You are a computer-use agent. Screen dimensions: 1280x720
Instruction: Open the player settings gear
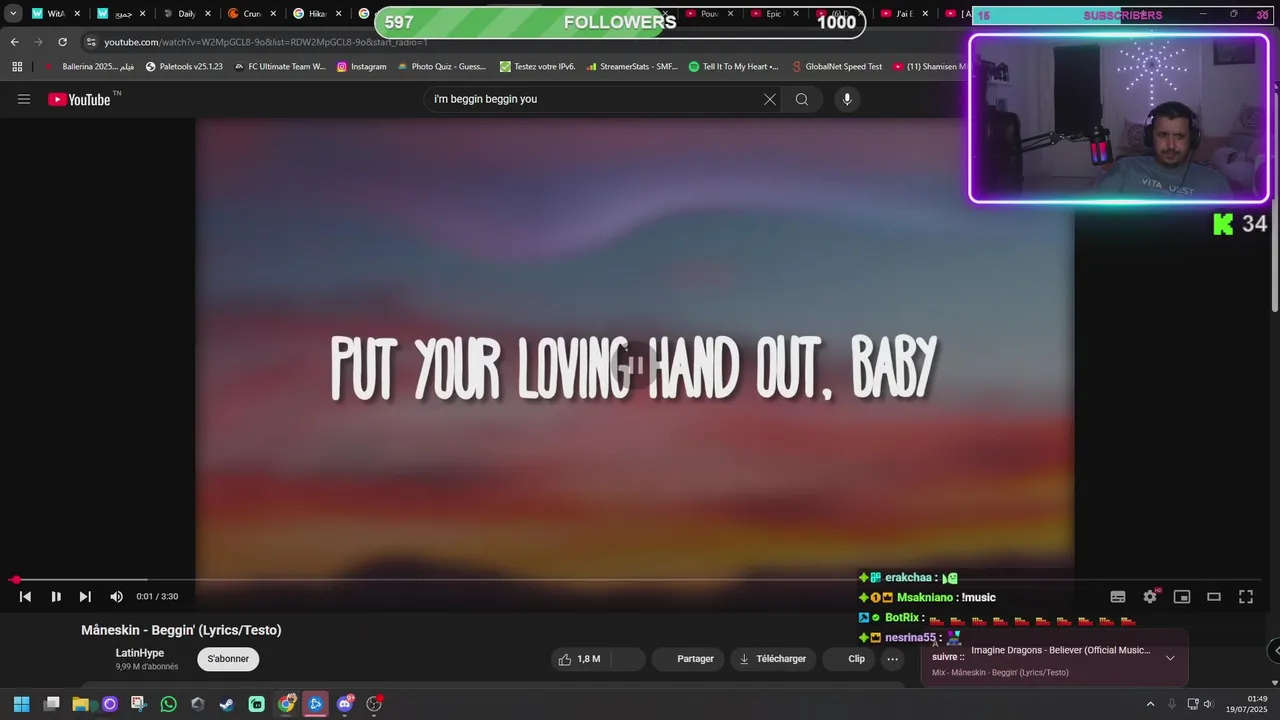pyautogui.click(x=1150, y=597)
